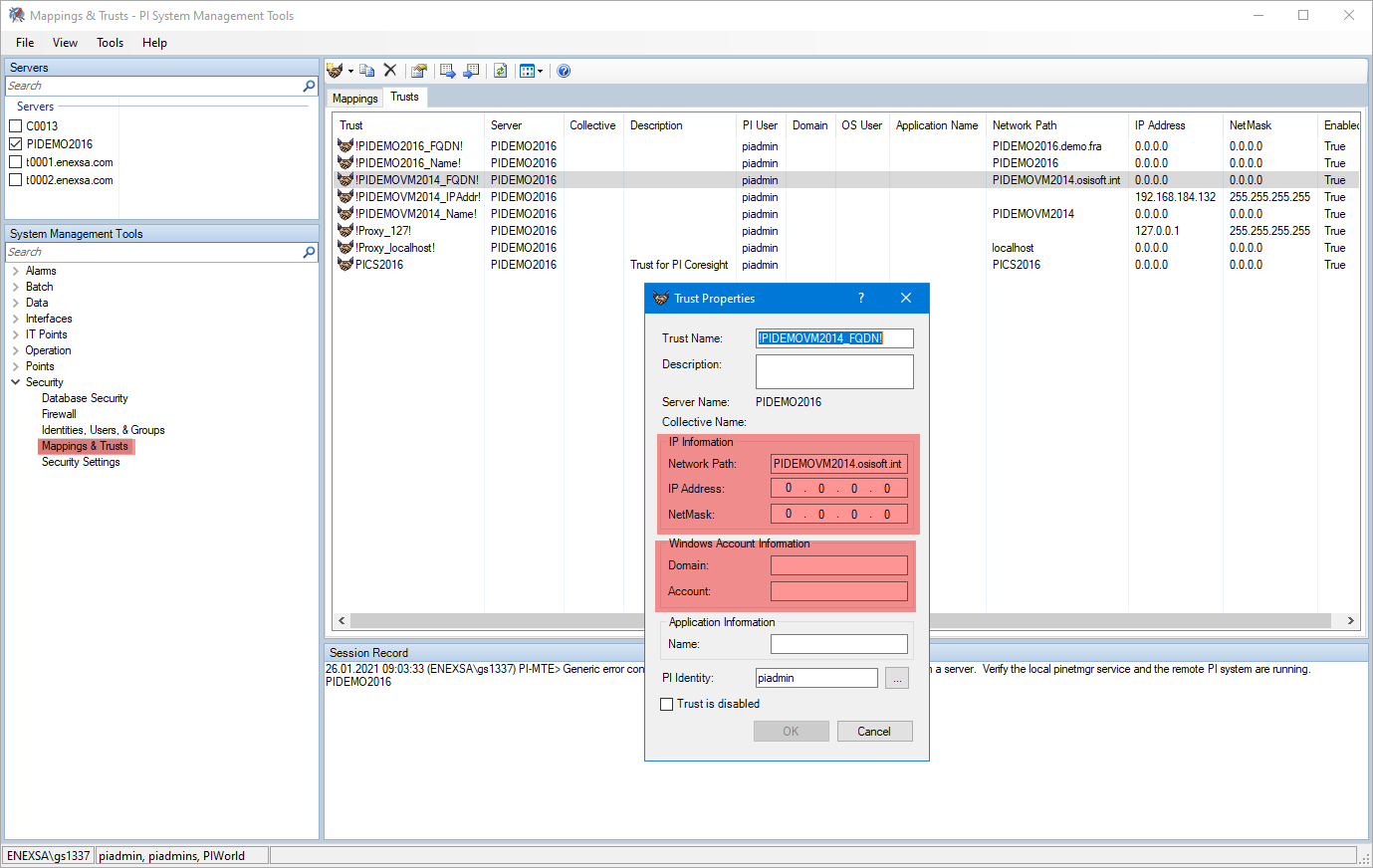Expand the Data tree node

click(15, 303)
